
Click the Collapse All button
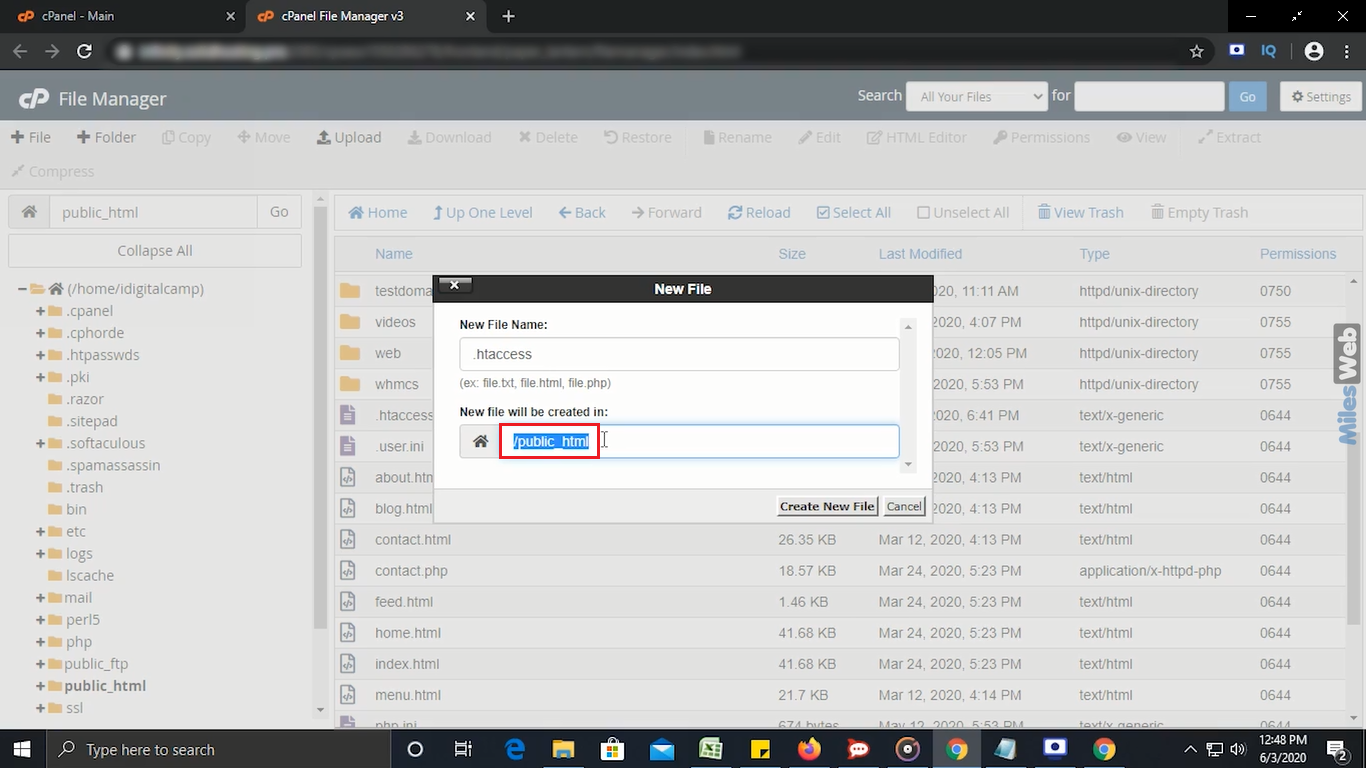click(x=155, y=251)
